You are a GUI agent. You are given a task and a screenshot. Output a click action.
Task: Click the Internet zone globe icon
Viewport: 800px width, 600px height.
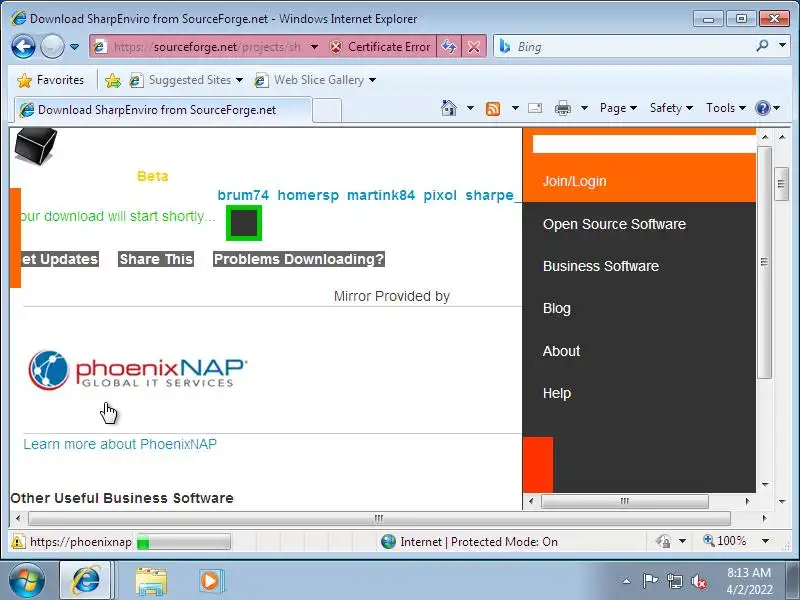click(x=388, y=541)
